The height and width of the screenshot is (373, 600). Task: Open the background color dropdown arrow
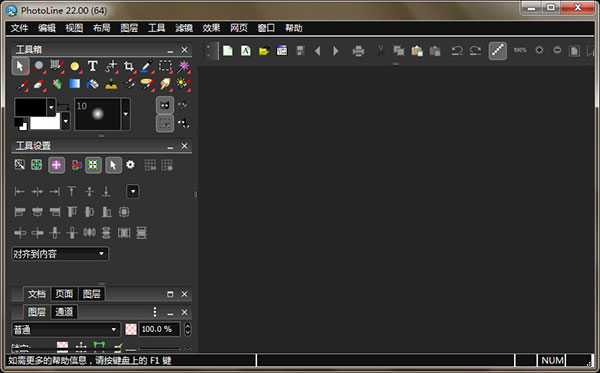(x=65, y=121)
